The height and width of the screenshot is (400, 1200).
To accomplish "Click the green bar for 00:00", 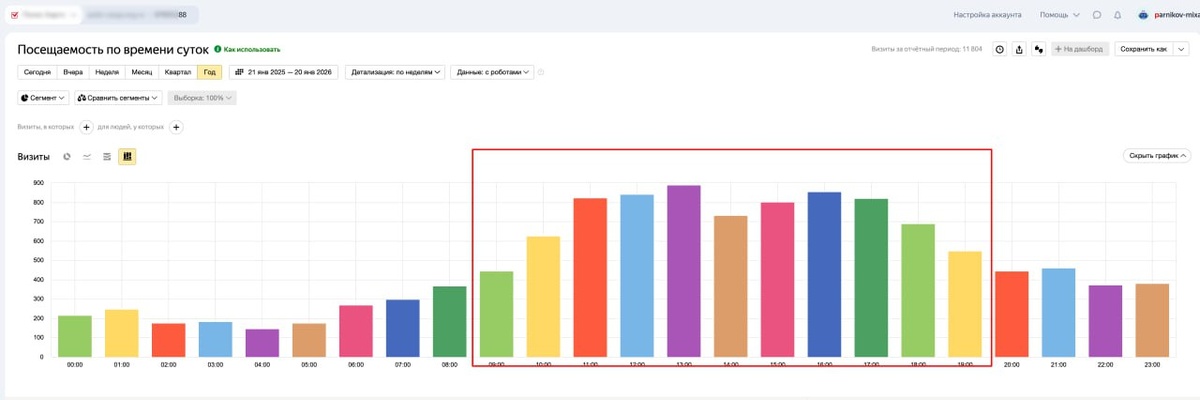I will (75, 336).
